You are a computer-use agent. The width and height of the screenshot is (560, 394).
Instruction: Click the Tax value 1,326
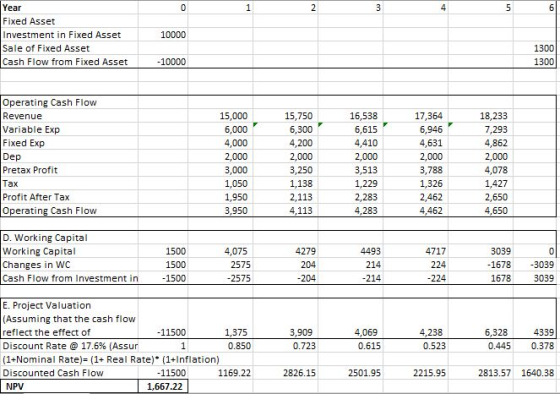431,184
